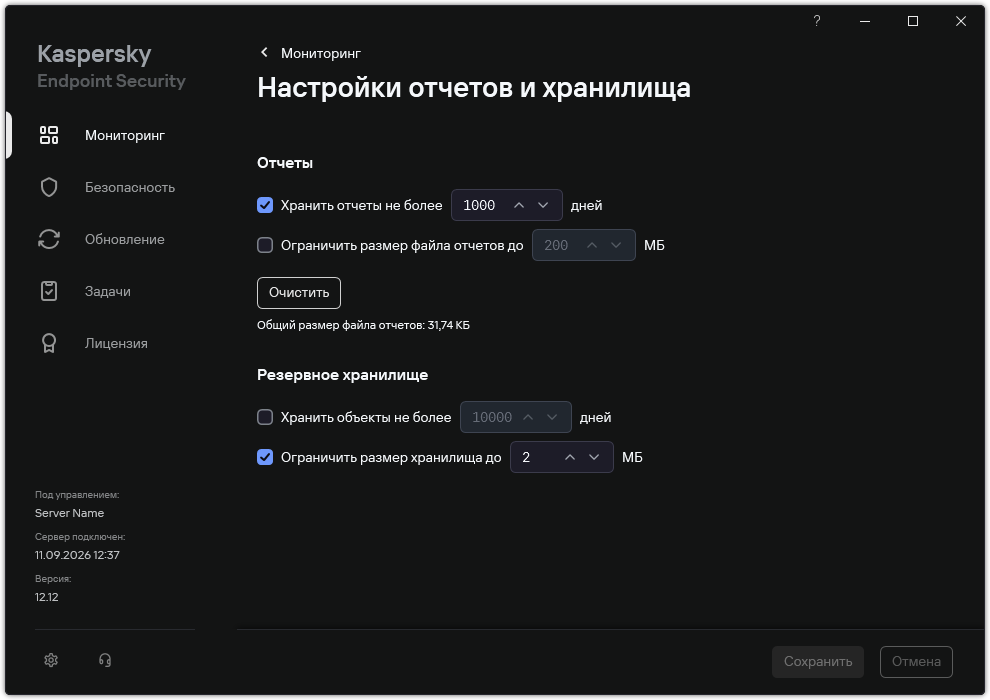Decrease report storage days with down arrow
The width and height of the screenshot is (990, 700).
543,205
